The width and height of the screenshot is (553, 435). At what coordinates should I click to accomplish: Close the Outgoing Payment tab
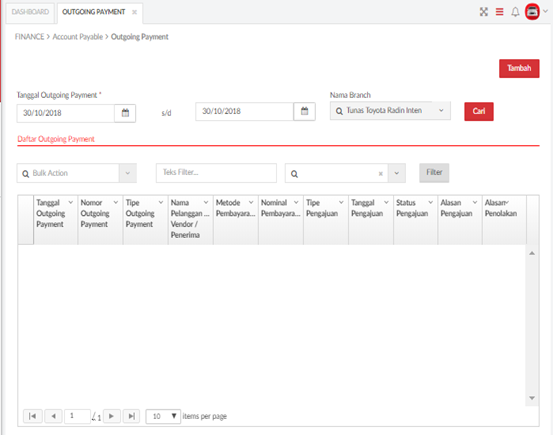[134, 12]
